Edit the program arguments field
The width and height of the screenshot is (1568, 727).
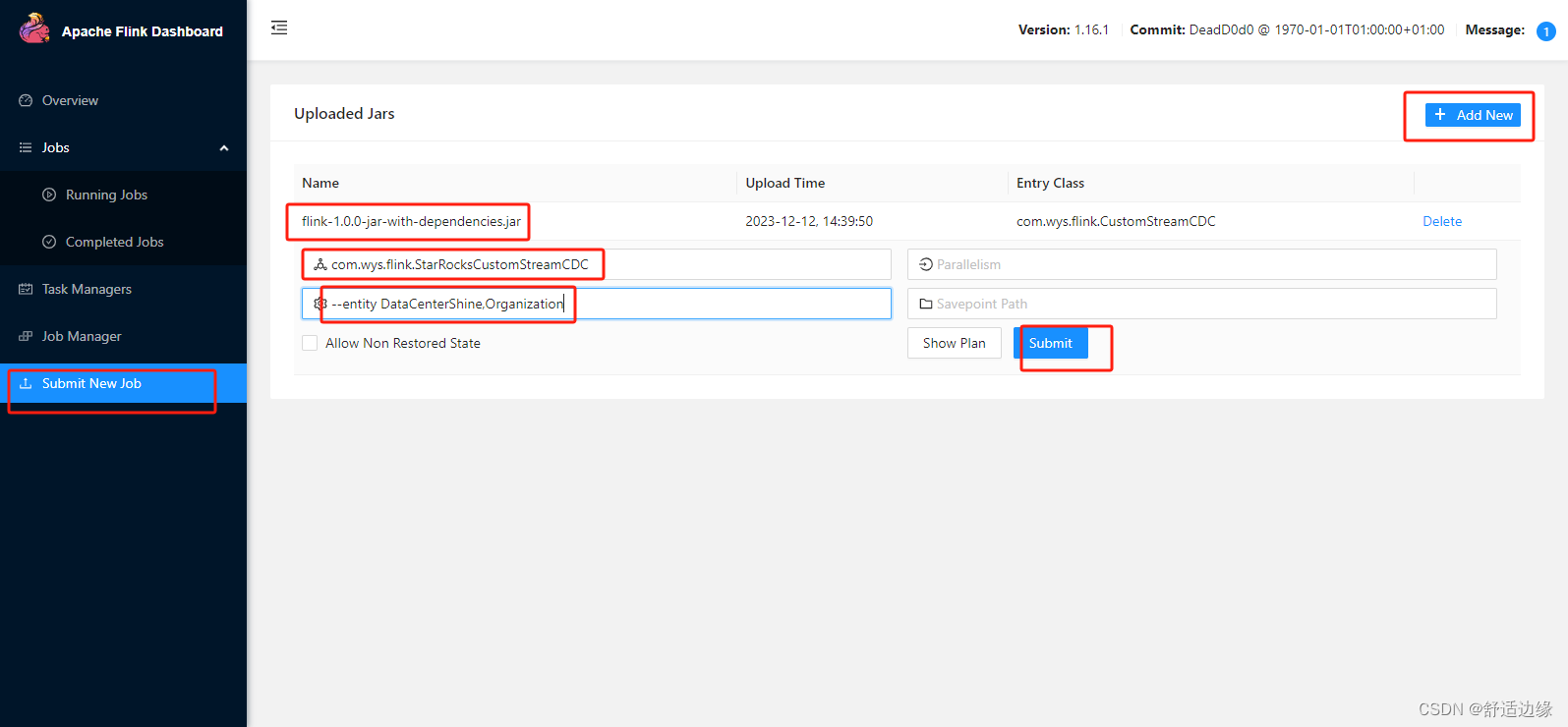point(597,304)
